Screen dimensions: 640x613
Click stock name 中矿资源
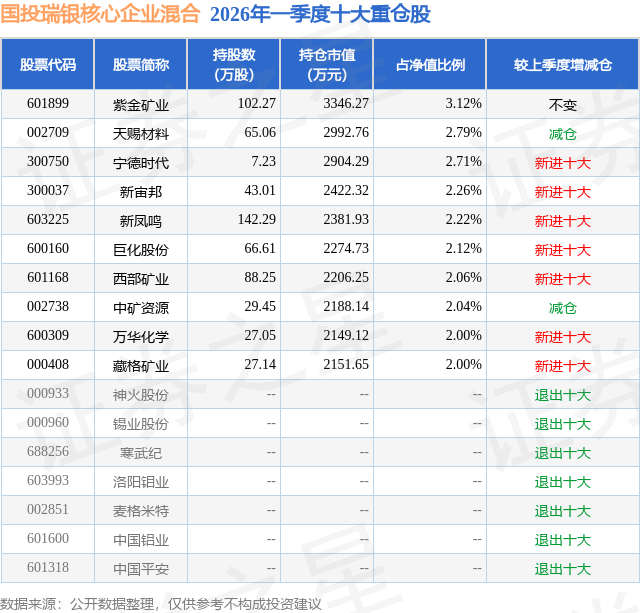pyautogui.click(x=141, y=307)
